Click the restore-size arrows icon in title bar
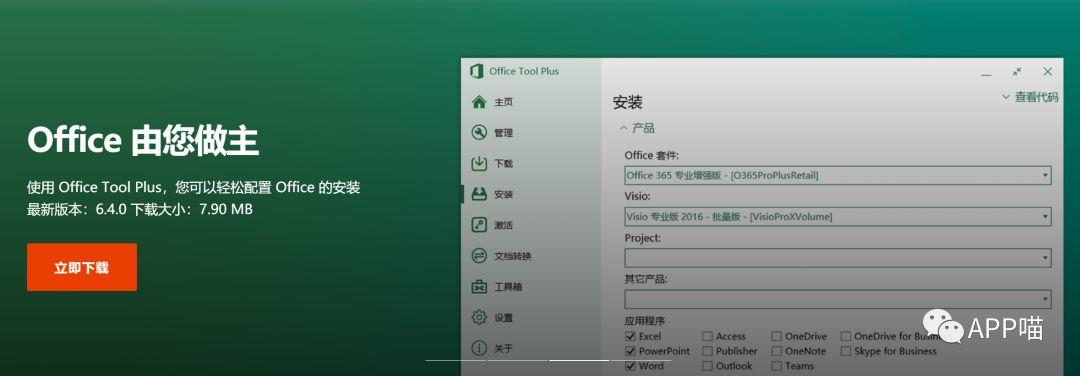Screen dimensions: 1080x376 pyautogui.click(x=1017, y=72)
